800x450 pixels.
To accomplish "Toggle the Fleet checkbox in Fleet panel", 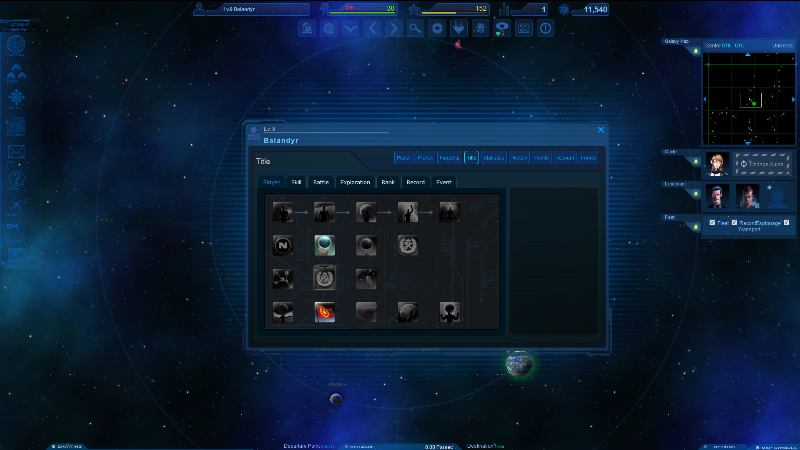I will pyautogui.click(x=712, y=222).
